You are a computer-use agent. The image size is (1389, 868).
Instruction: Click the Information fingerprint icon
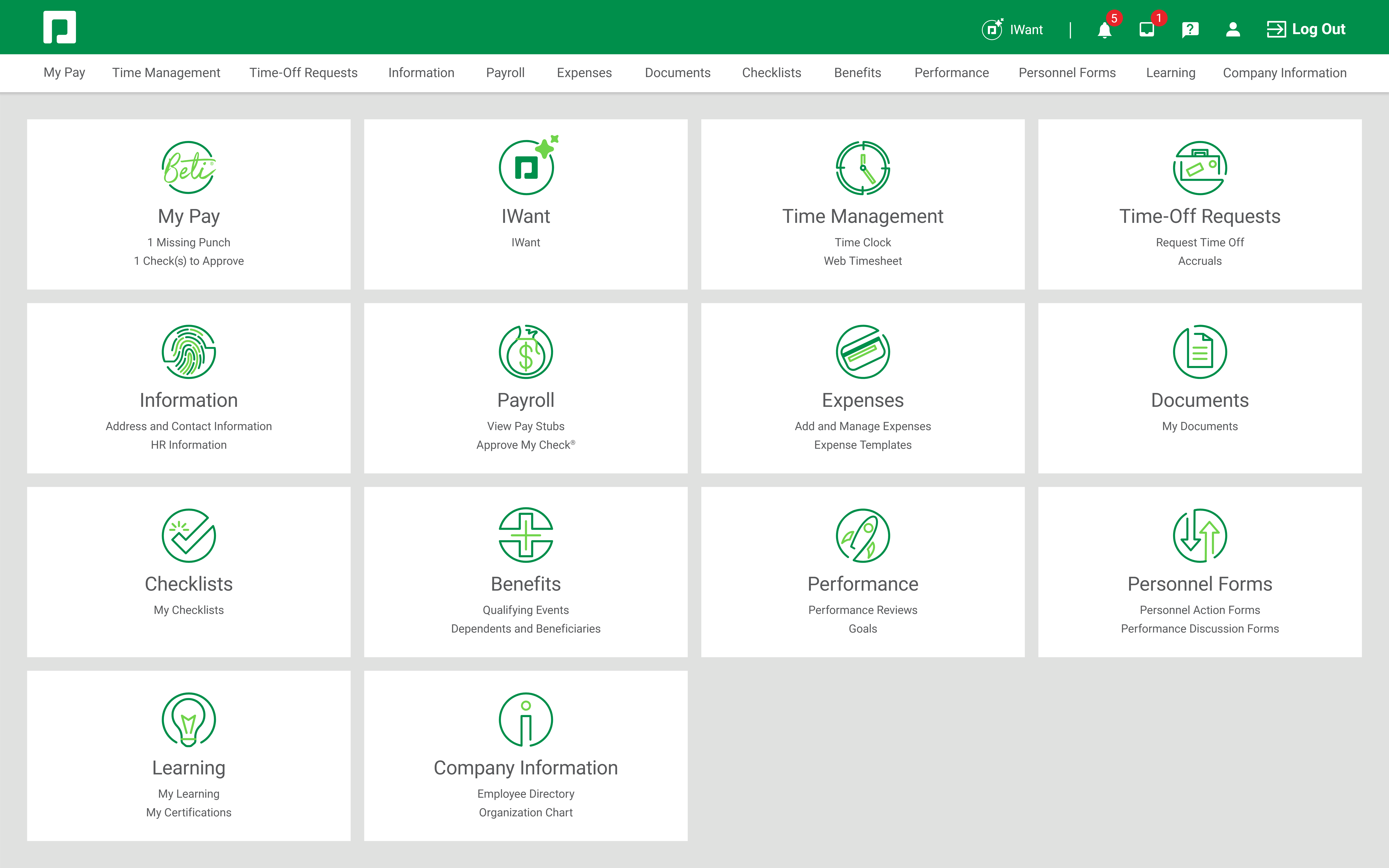(x=188, y=351)
